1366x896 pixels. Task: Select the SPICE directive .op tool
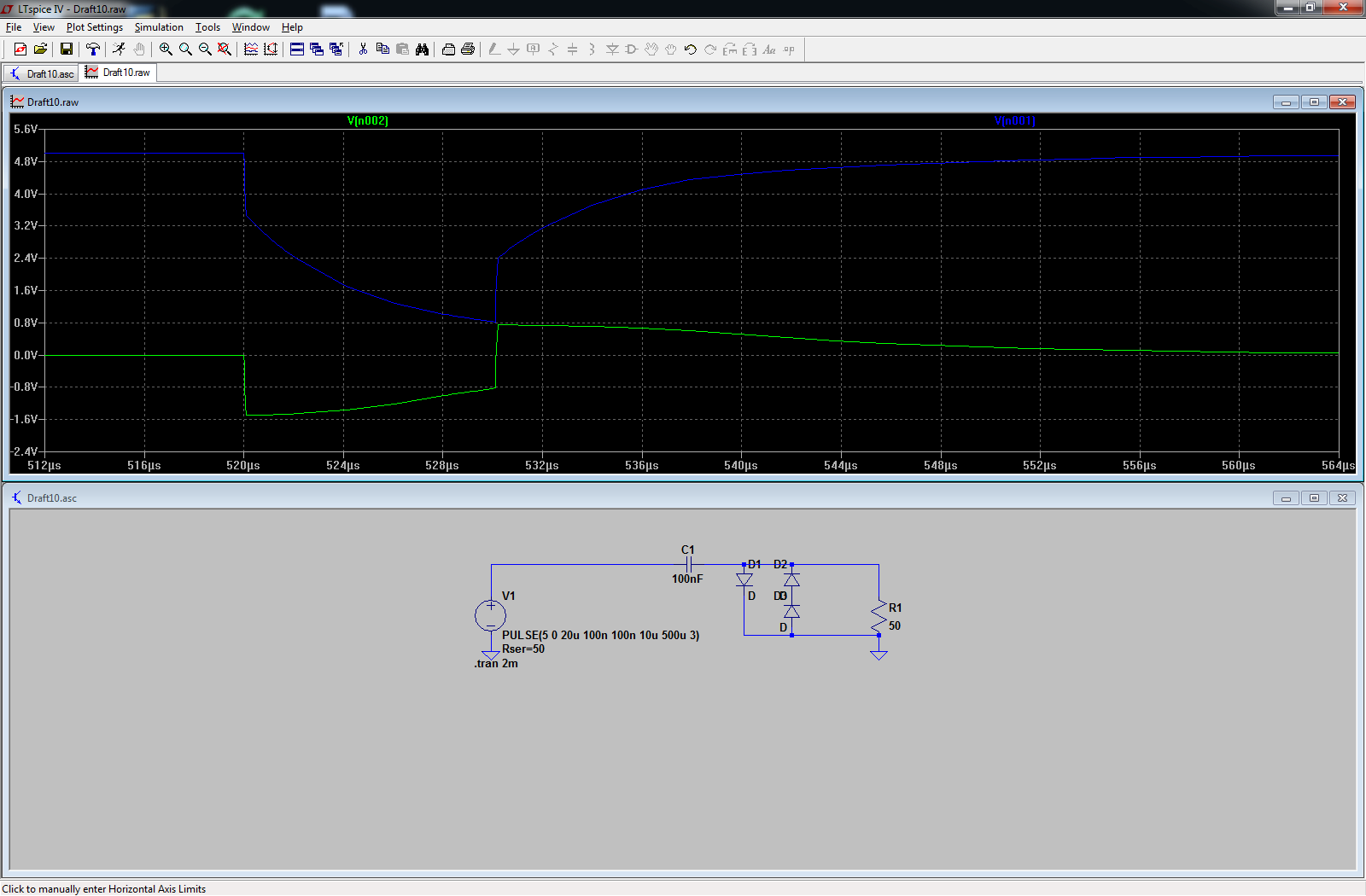(x=789, y=49)
